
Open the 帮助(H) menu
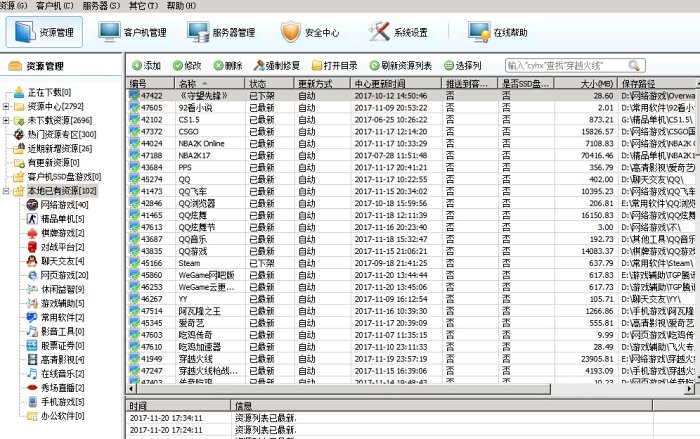pyautogui.click(x=181, y=5)
